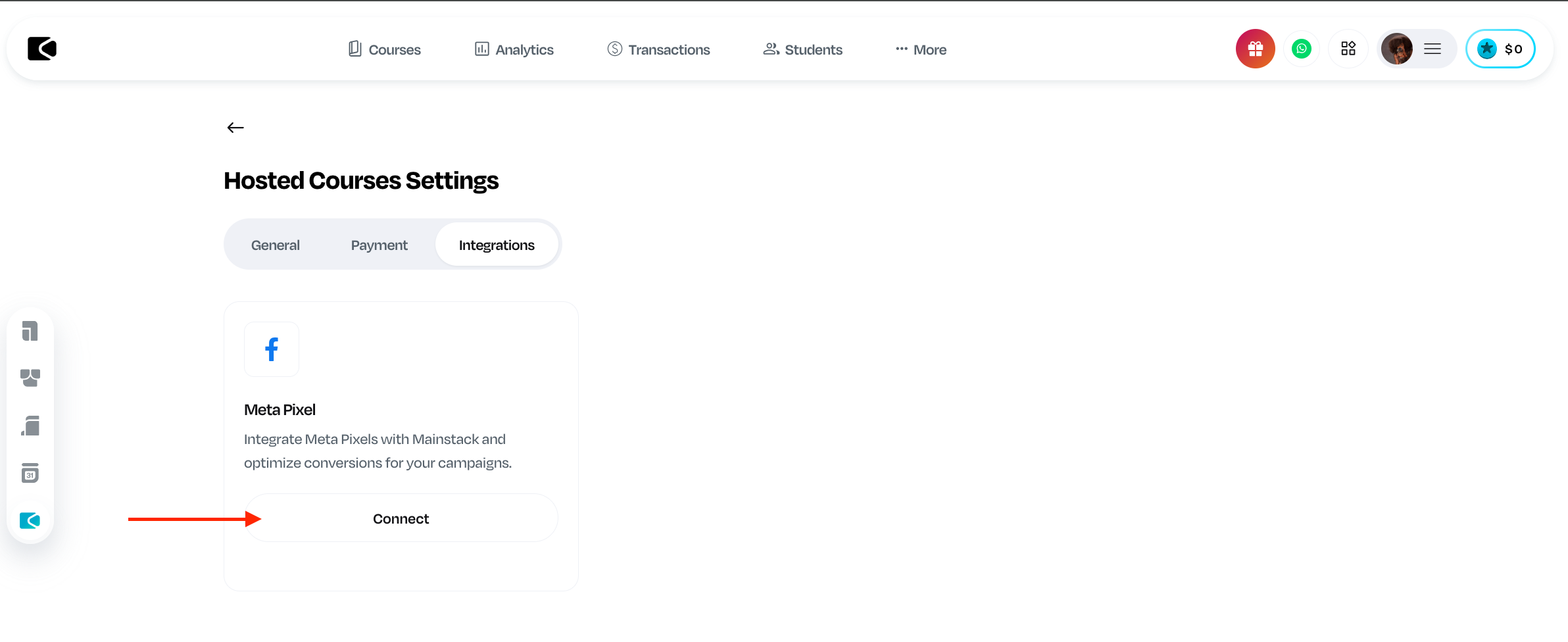Click the top icon in the left sidebar
Viewport: 1568px width, 642px height.
30,331
